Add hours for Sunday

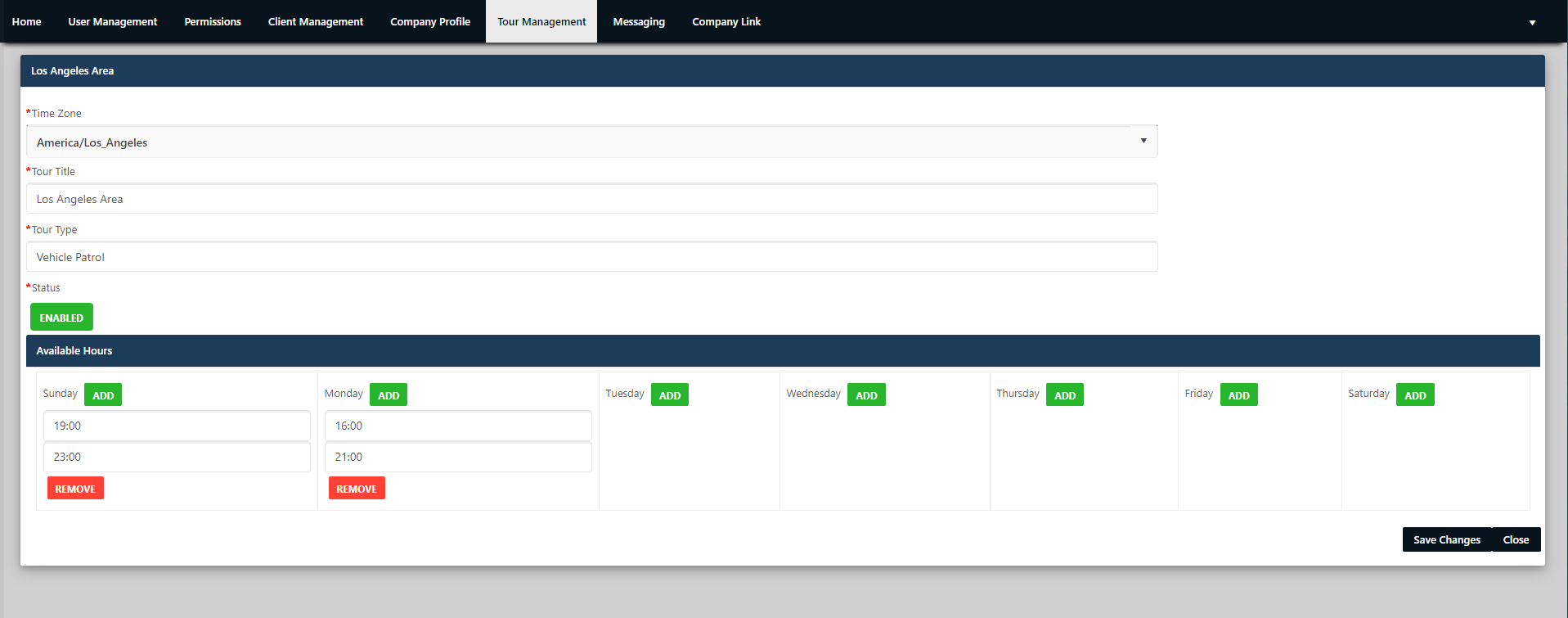click(x=103, y=395)
